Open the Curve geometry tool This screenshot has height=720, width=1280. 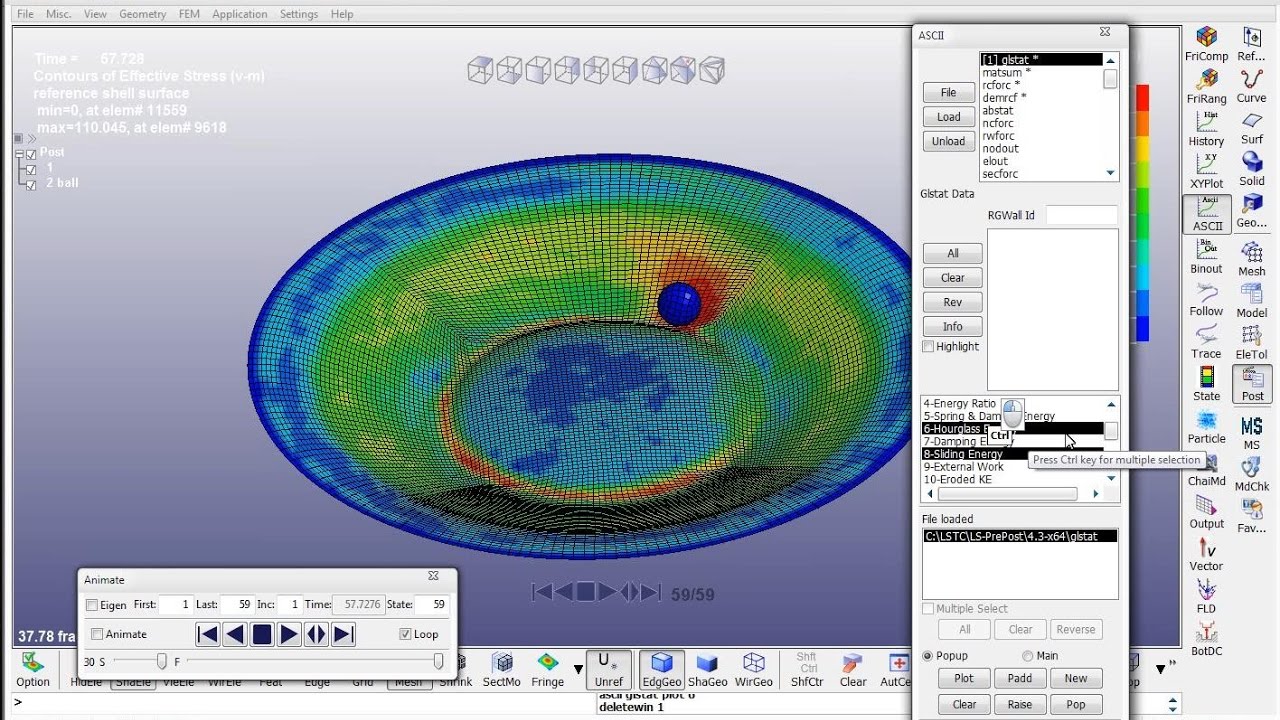(1252, 86)
